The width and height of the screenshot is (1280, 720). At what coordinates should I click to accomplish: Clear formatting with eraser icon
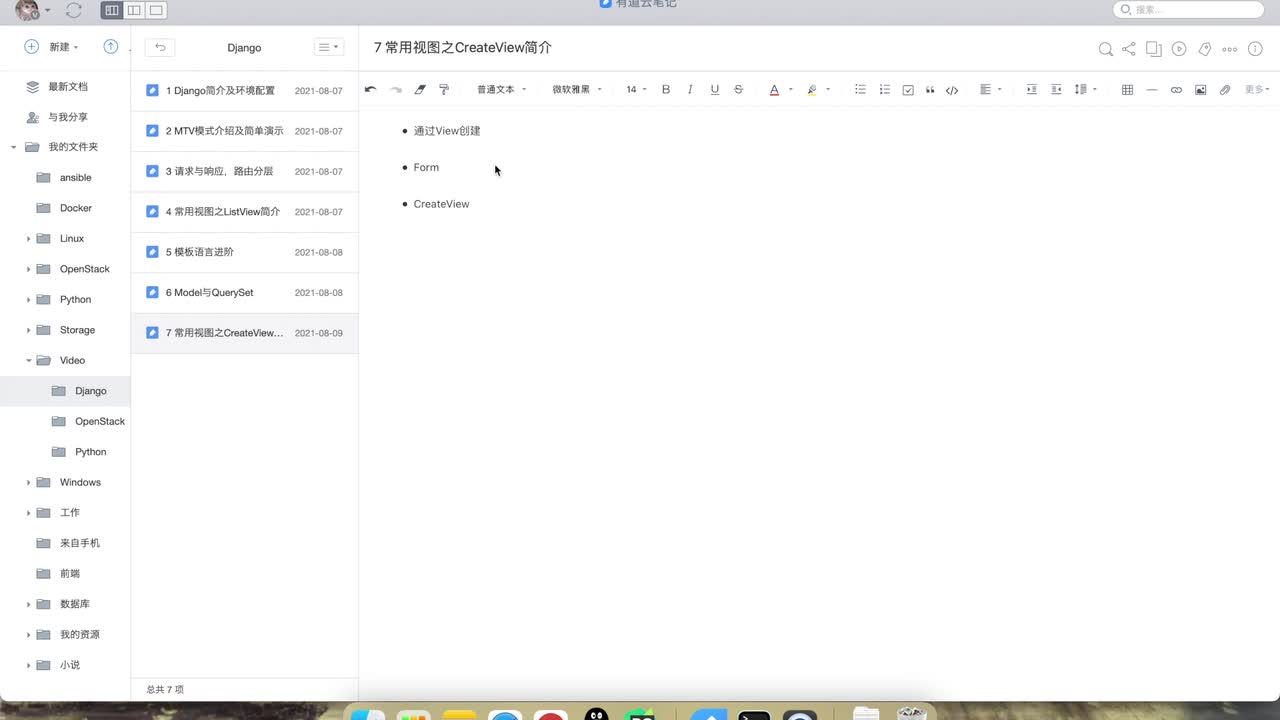click(420, 89)
